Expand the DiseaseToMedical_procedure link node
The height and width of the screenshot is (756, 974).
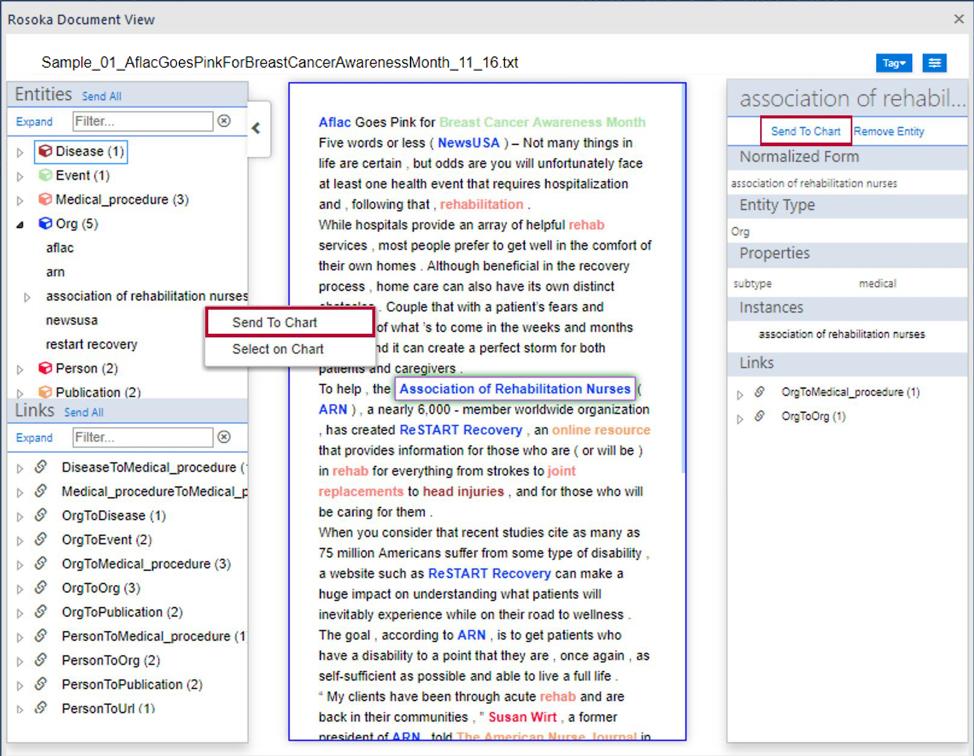coord(22,468)
